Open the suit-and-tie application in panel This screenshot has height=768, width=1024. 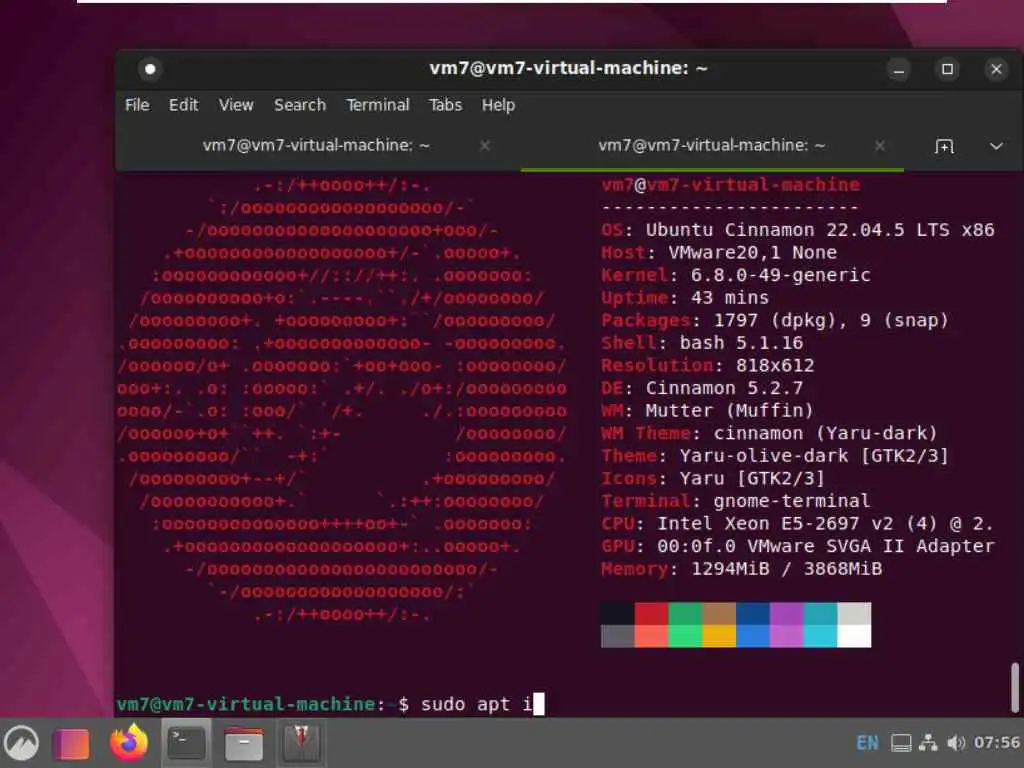point(301,743)
